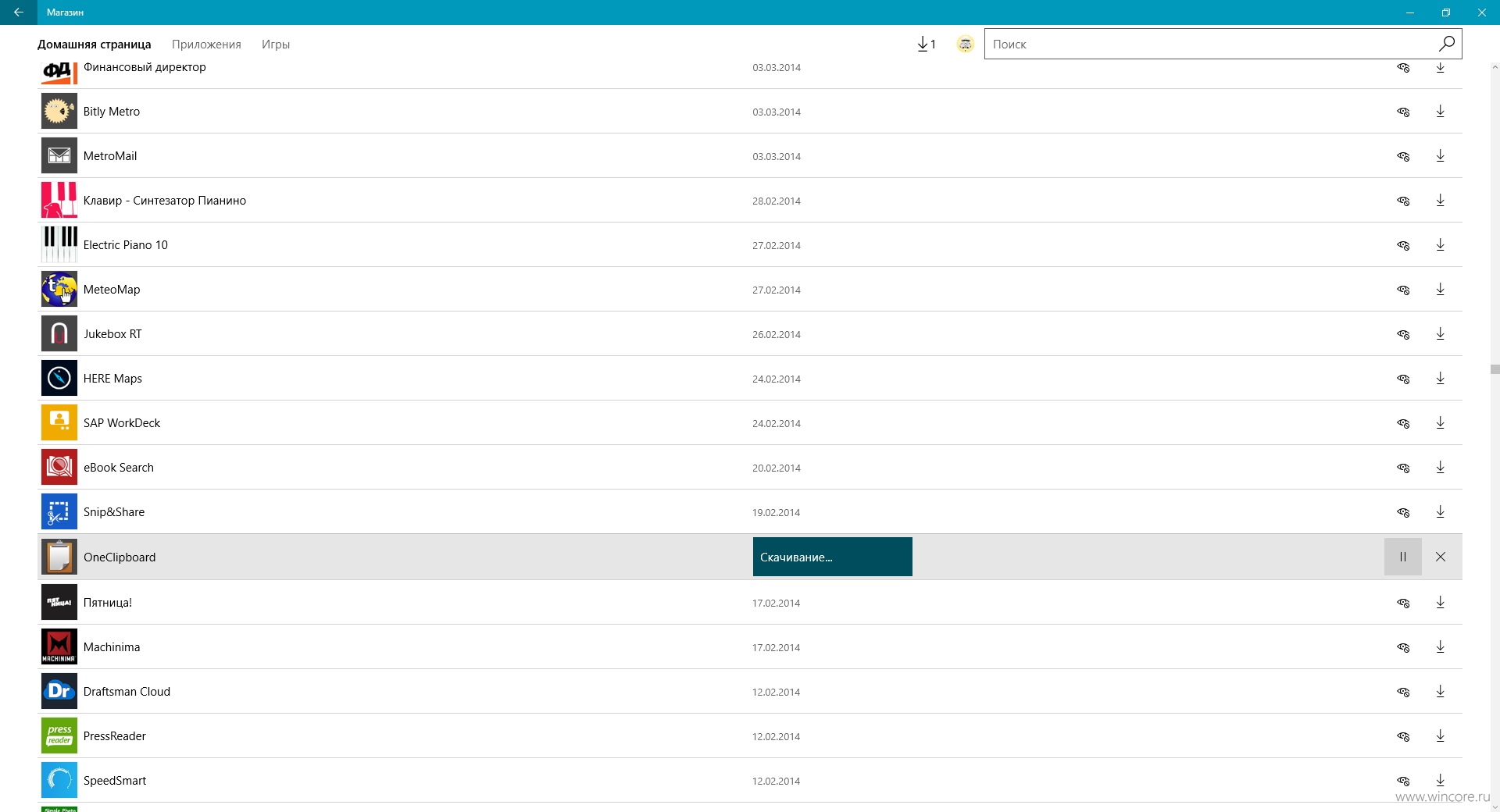1500x812 pixels.
Task: Click the scrollbar down arrow
Action: pos(1495,807)
